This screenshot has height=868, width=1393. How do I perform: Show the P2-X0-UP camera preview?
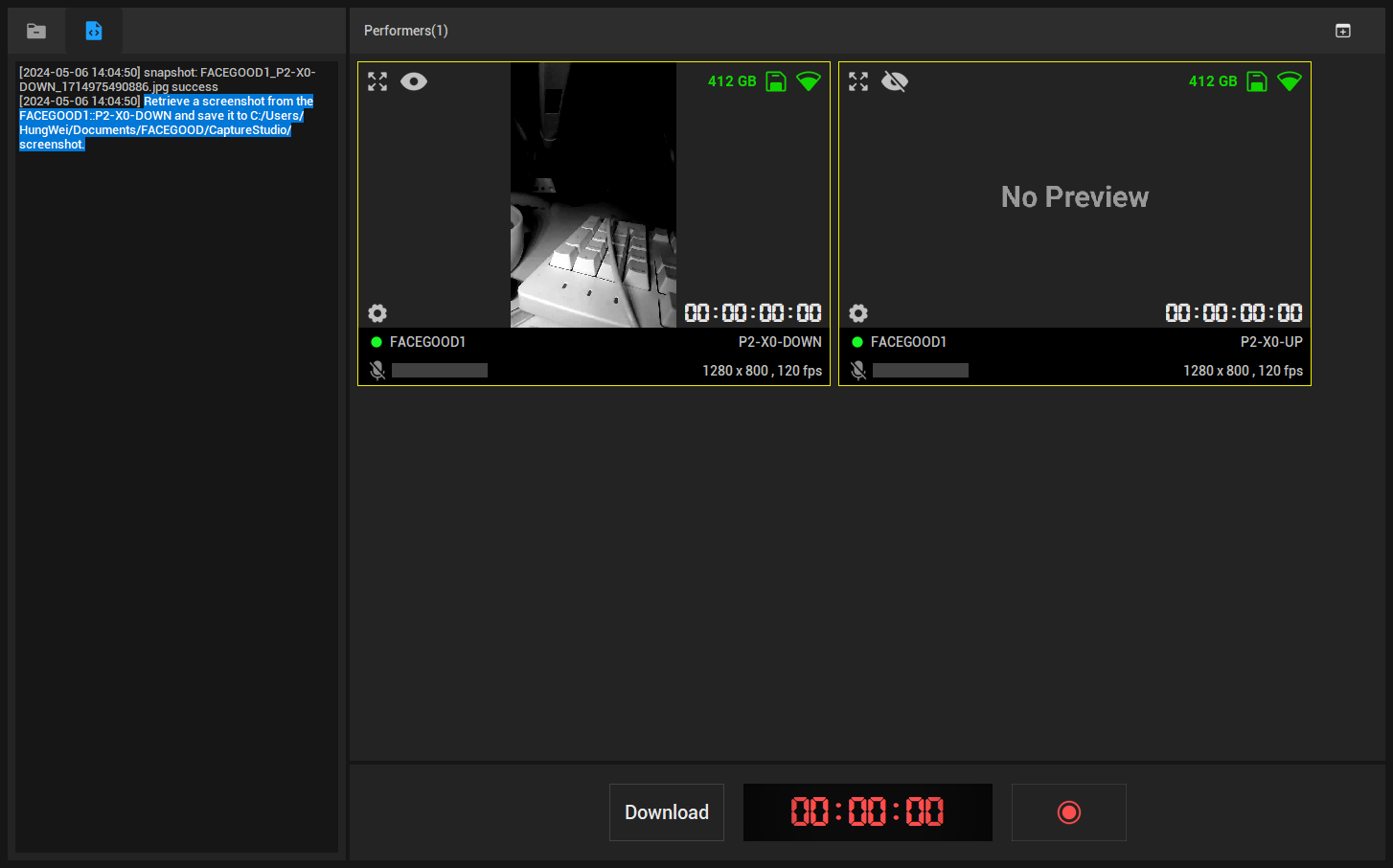pyautogui.click(x=895, y=81)
